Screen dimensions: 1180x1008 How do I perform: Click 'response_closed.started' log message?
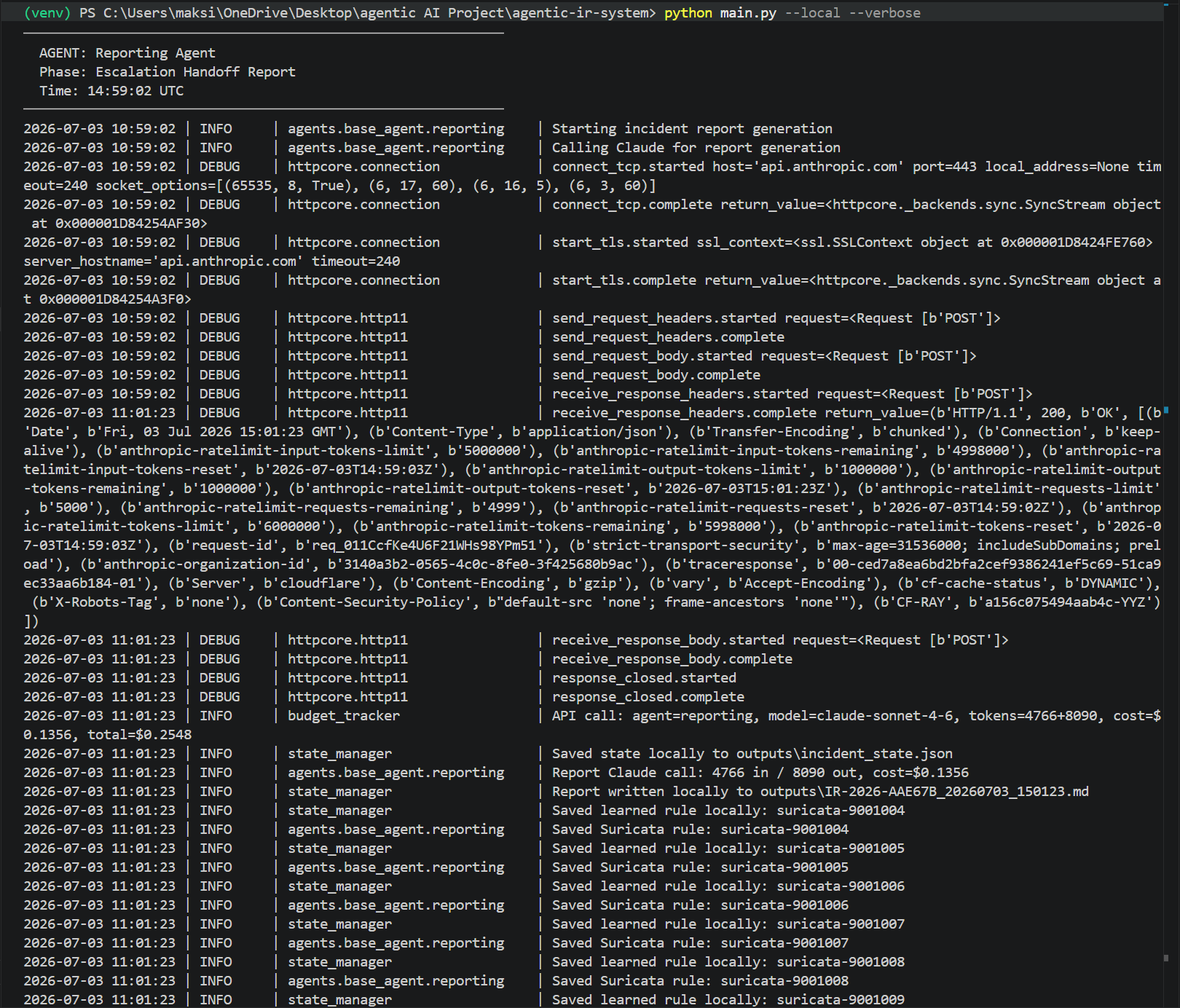tap(644, 678)
